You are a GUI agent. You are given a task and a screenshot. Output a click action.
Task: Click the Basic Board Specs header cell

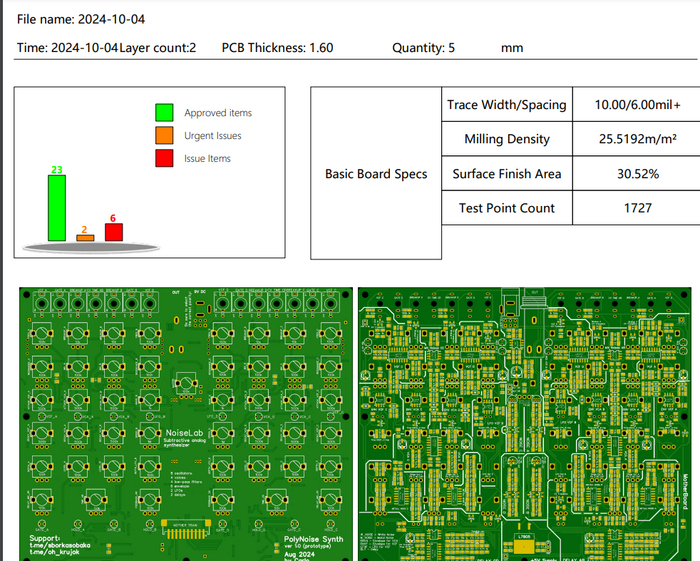pyautogui.click(x=376, y=174)
